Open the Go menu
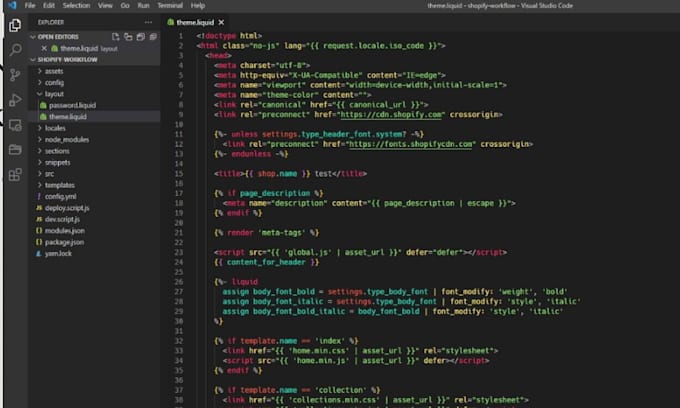The image size is (680, 408). (125, 6)
